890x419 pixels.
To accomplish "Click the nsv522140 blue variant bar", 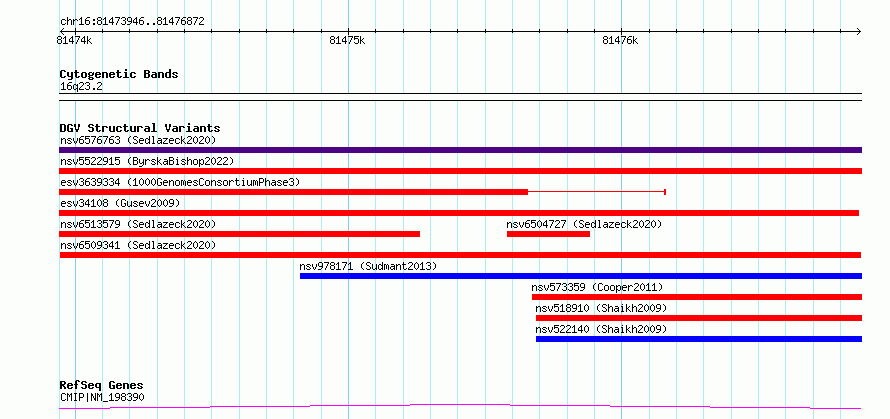I will click(x=699, y=339).
